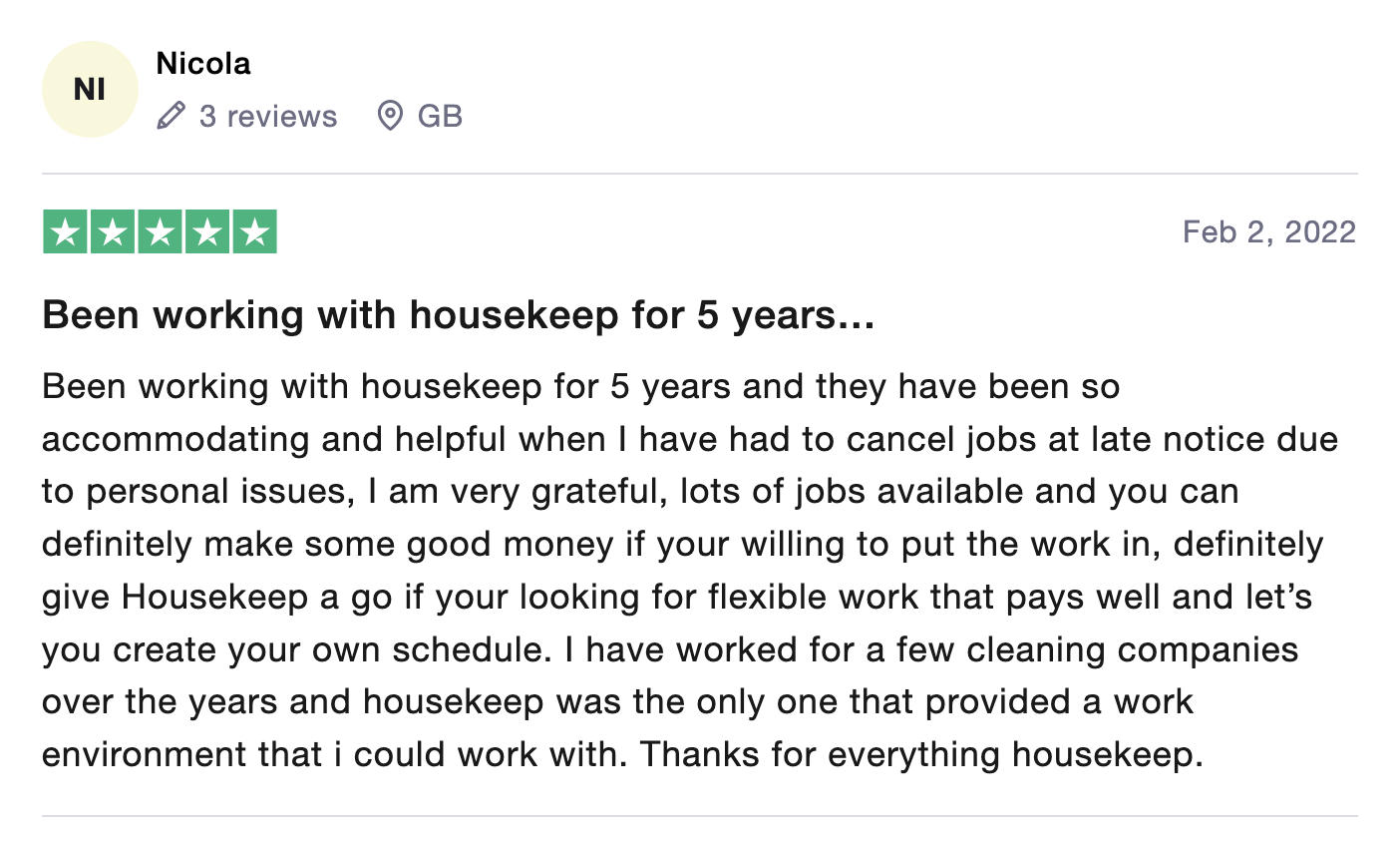1400x844 pixels.
Task: Click the pencil icon beside 3 reviews
Action: coord(172,116)
